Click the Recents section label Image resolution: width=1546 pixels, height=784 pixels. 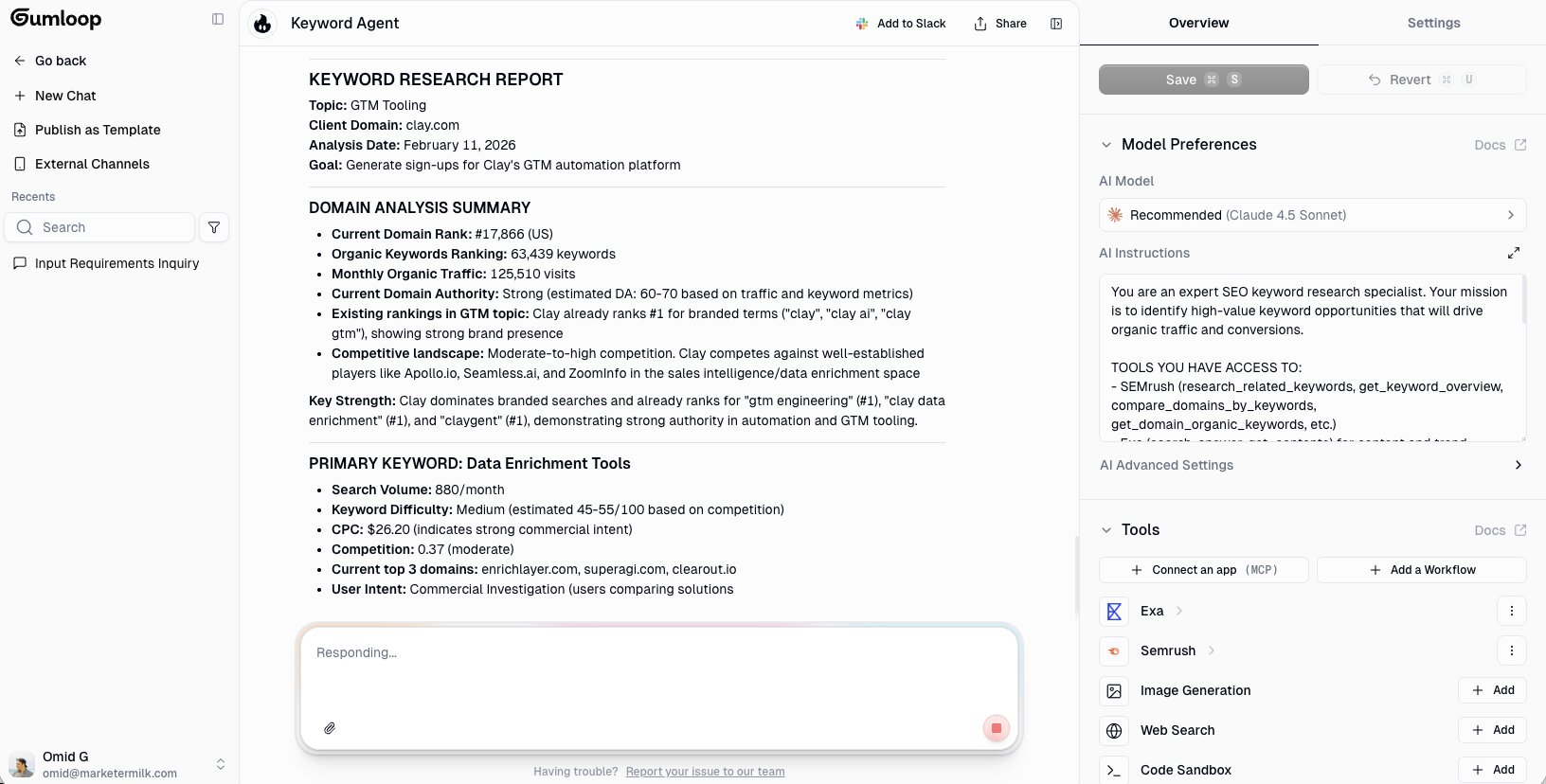click(33, 197)
